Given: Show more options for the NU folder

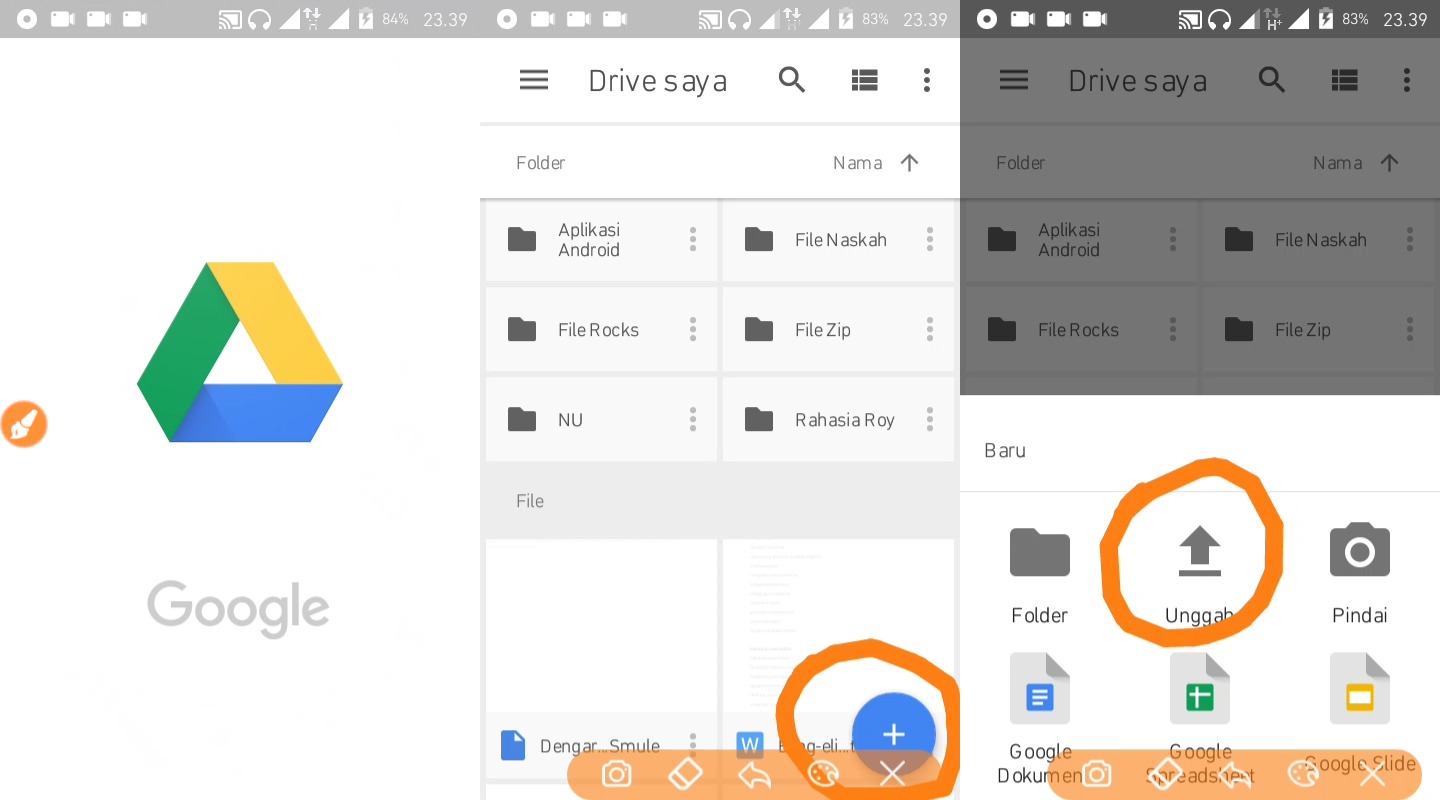Looking at the screenshot, I should 692,419.
